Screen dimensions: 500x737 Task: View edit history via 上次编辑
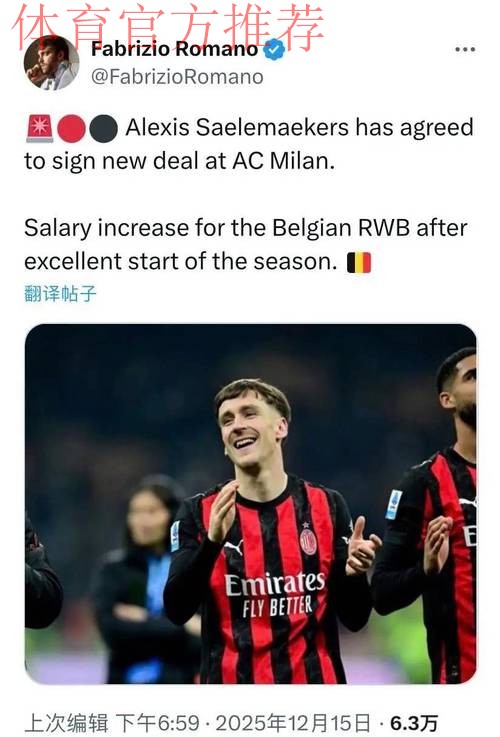66,723
